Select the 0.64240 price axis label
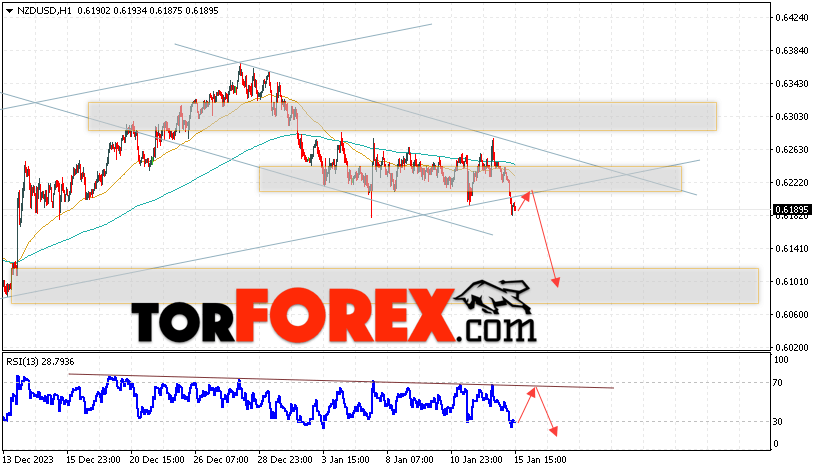This screenshot has width=816, height=471. click(x=792, y=18)
